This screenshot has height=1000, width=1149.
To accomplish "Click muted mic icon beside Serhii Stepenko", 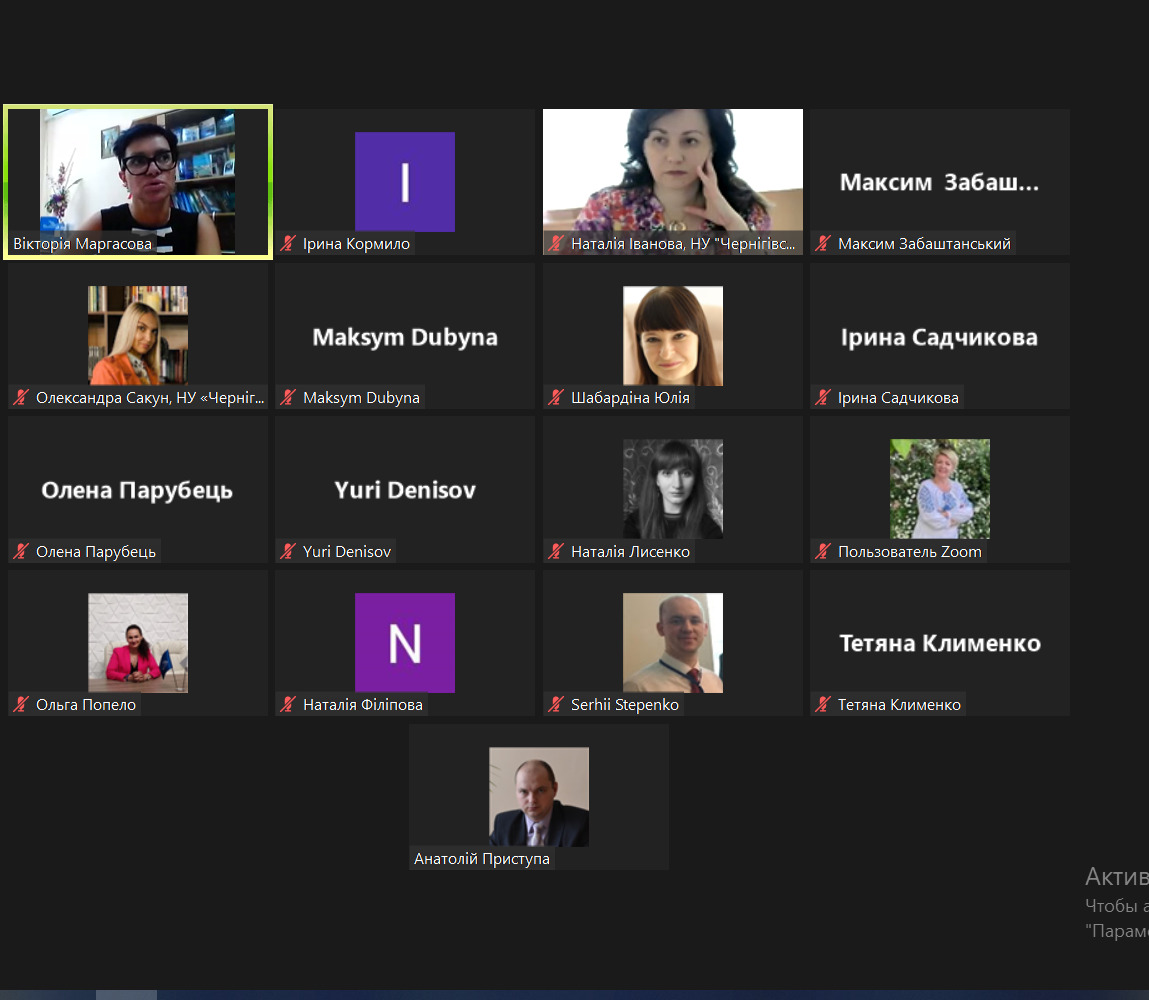I will 557,705.
